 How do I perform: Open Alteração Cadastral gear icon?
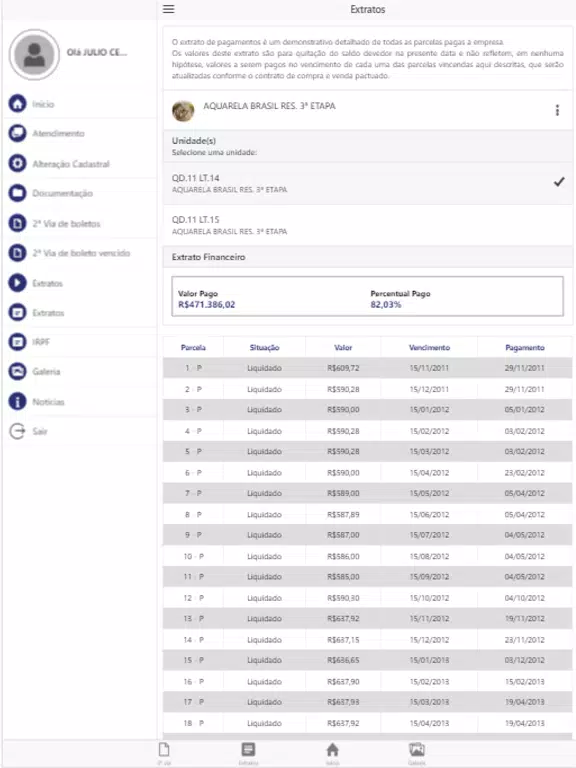point(18,163)
